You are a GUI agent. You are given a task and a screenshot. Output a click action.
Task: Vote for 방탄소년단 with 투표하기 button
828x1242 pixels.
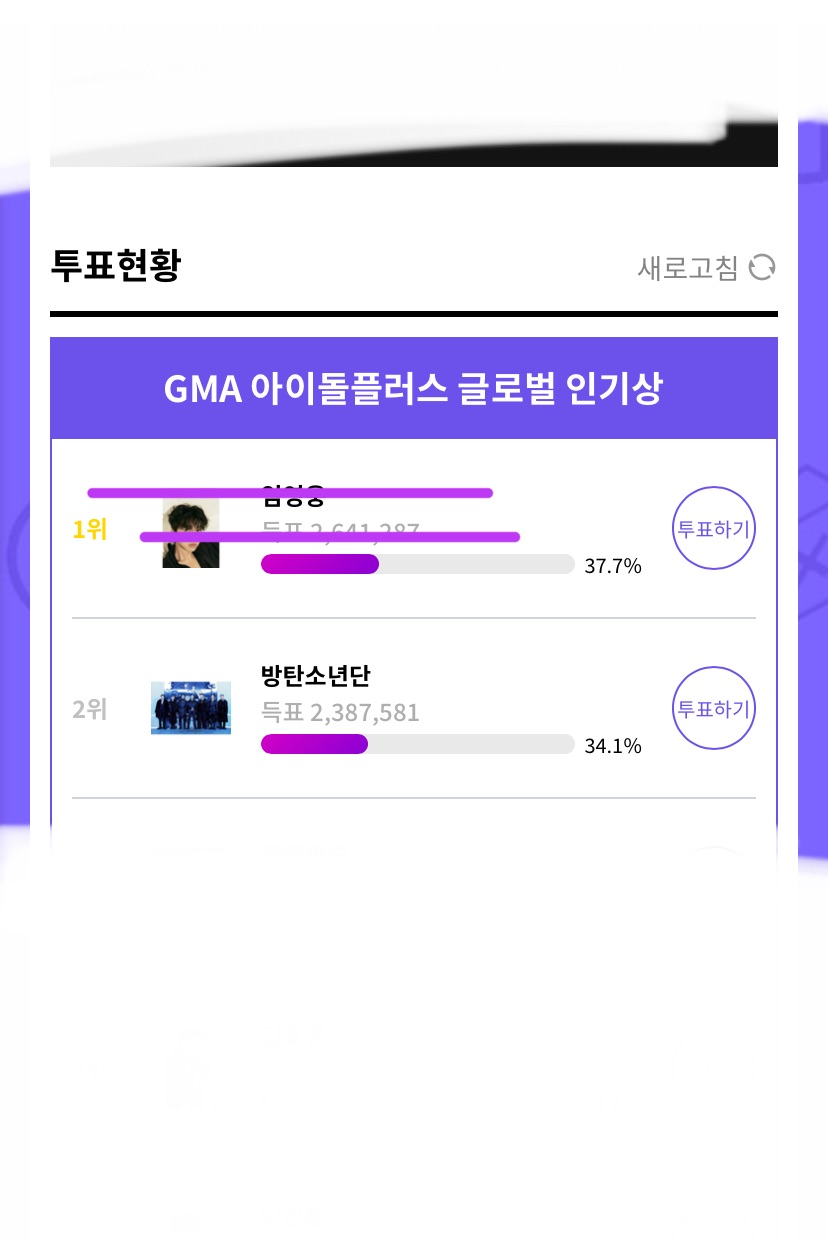pos(713,709)
